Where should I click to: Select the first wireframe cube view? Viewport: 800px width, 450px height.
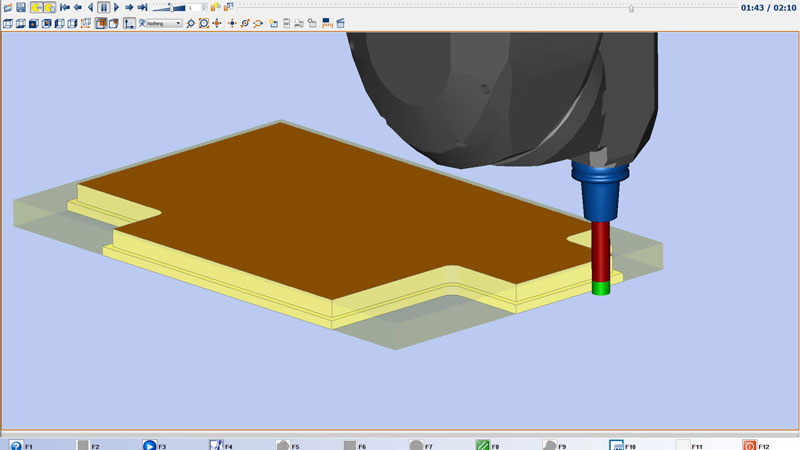coord(8,23)
